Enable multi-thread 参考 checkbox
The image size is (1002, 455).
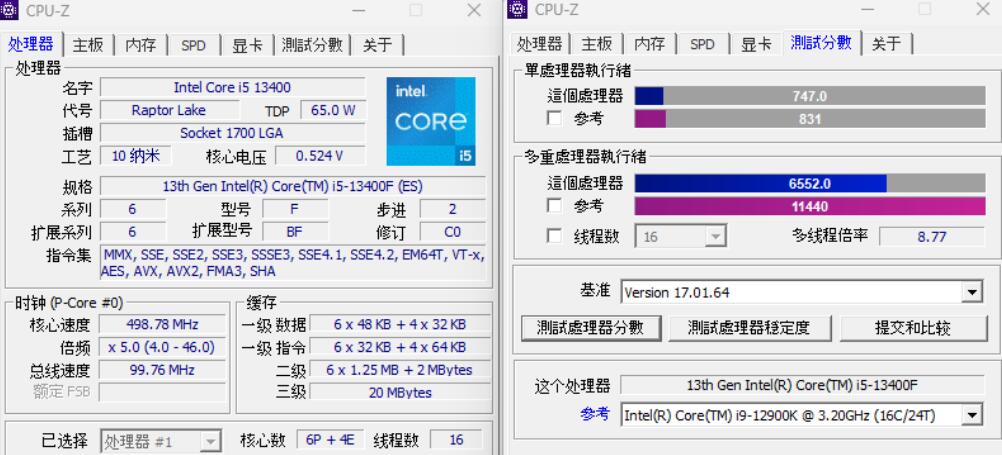tap(554, 206)
